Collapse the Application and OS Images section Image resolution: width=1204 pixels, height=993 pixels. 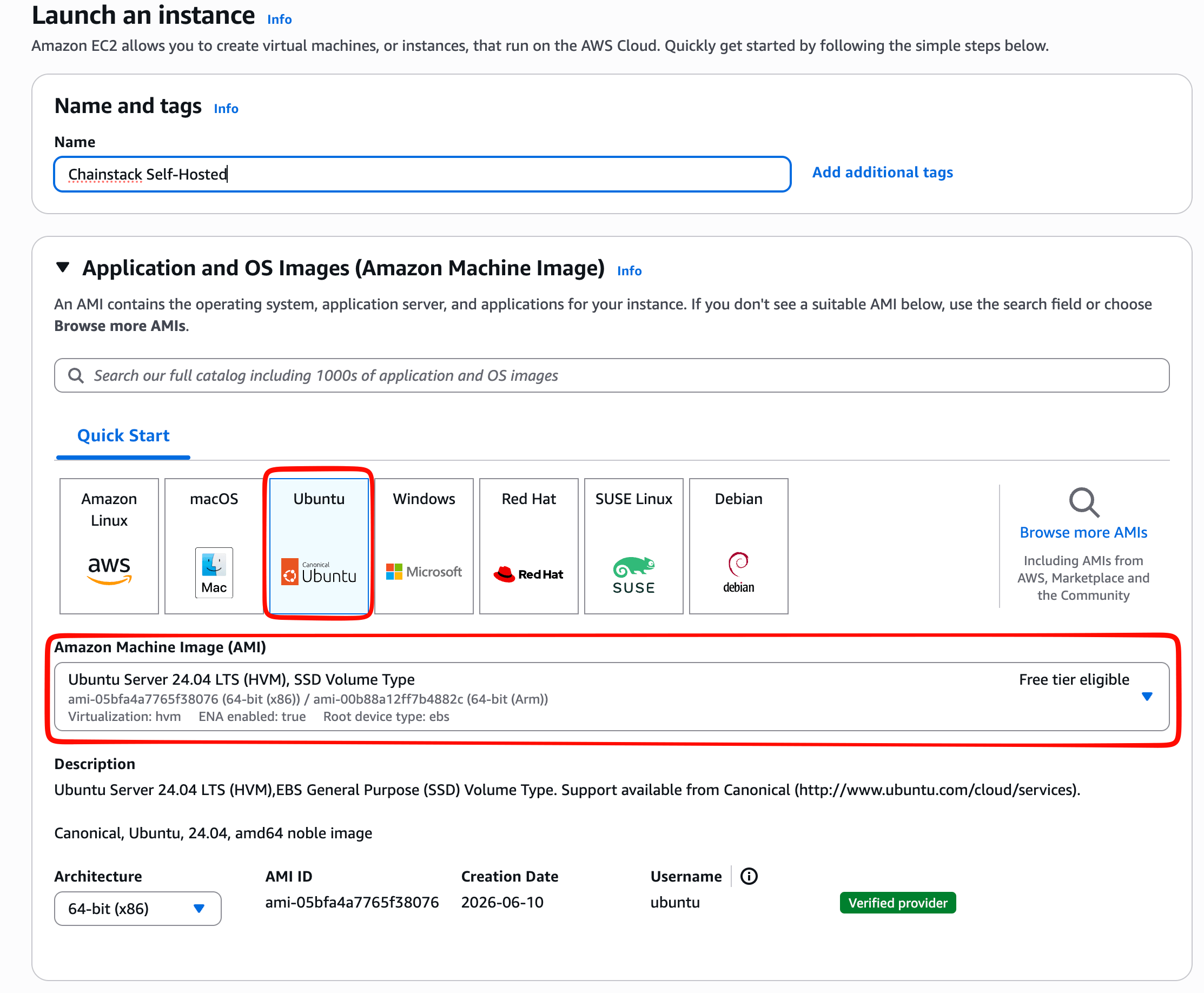pyautogui.click(x=63, y=267)
